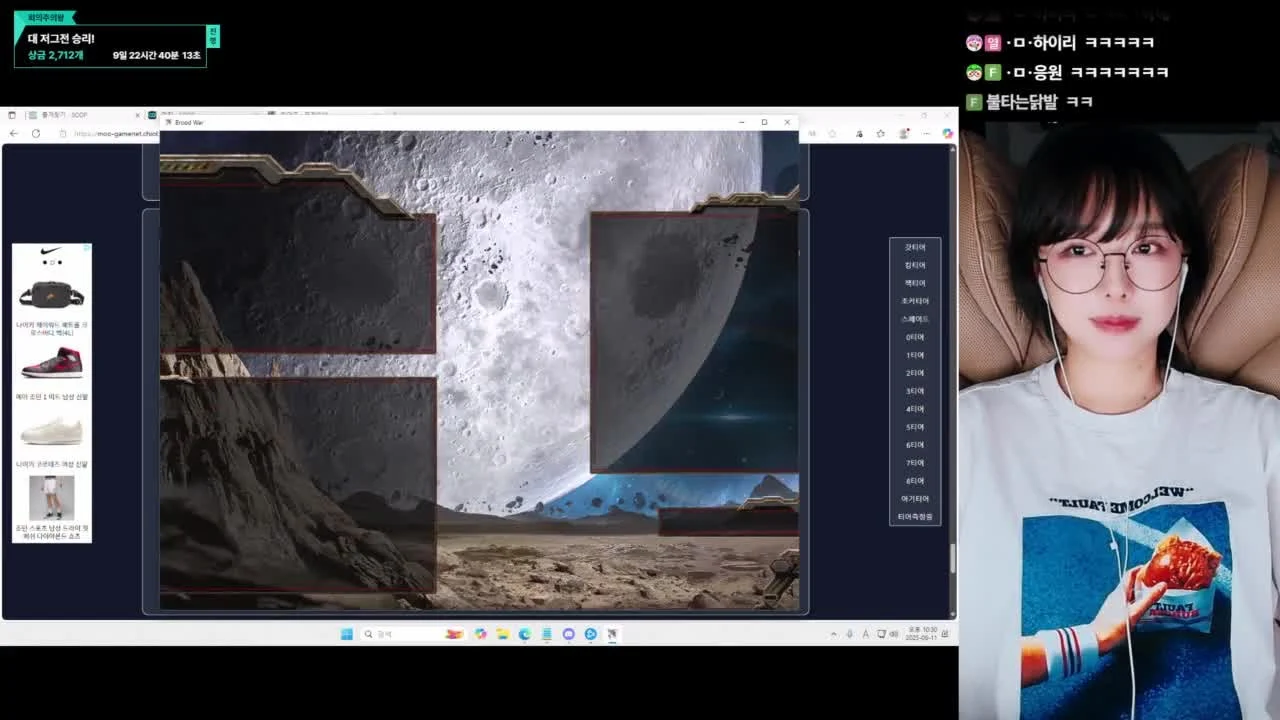Open File Explorer from taskbar
The image size is (1280, 720).
[x=503, y=634]
